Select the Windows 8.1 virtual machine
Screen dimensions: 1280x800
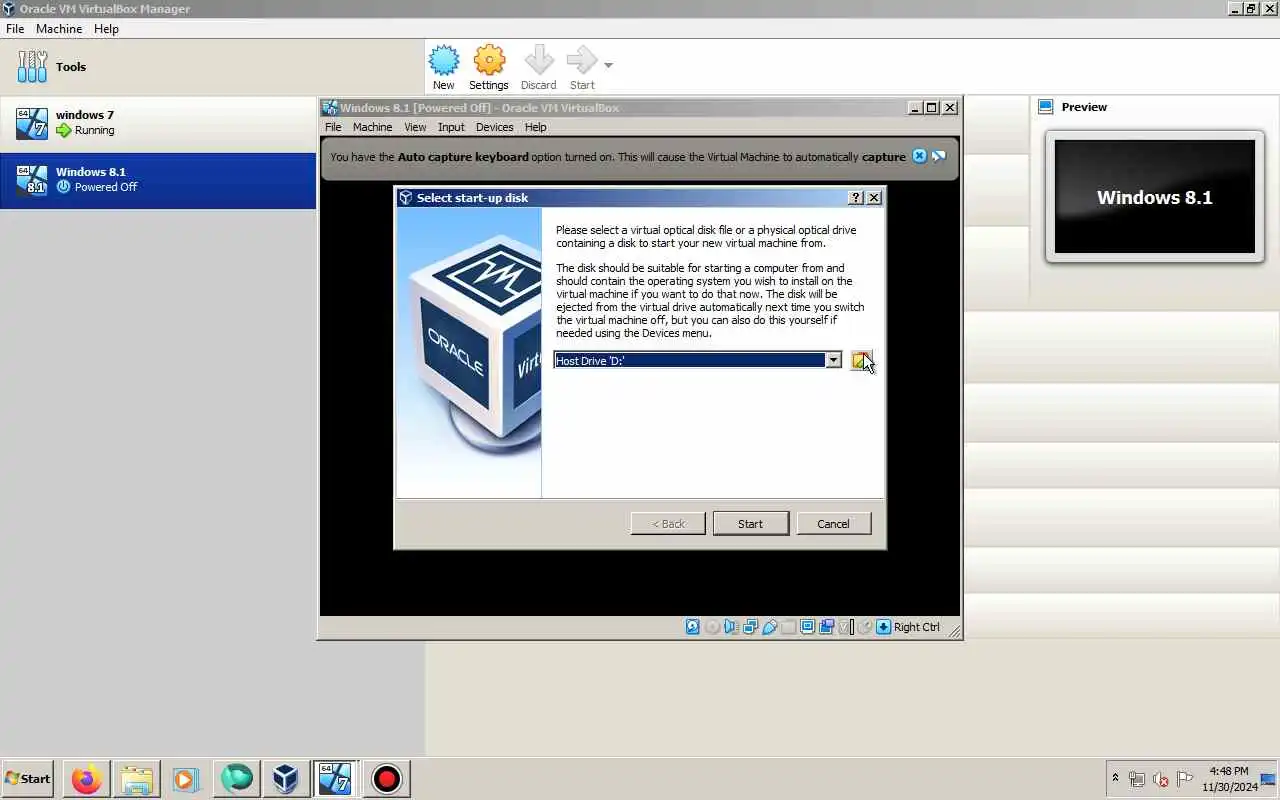pyautogui.click(x=158, y=180)
